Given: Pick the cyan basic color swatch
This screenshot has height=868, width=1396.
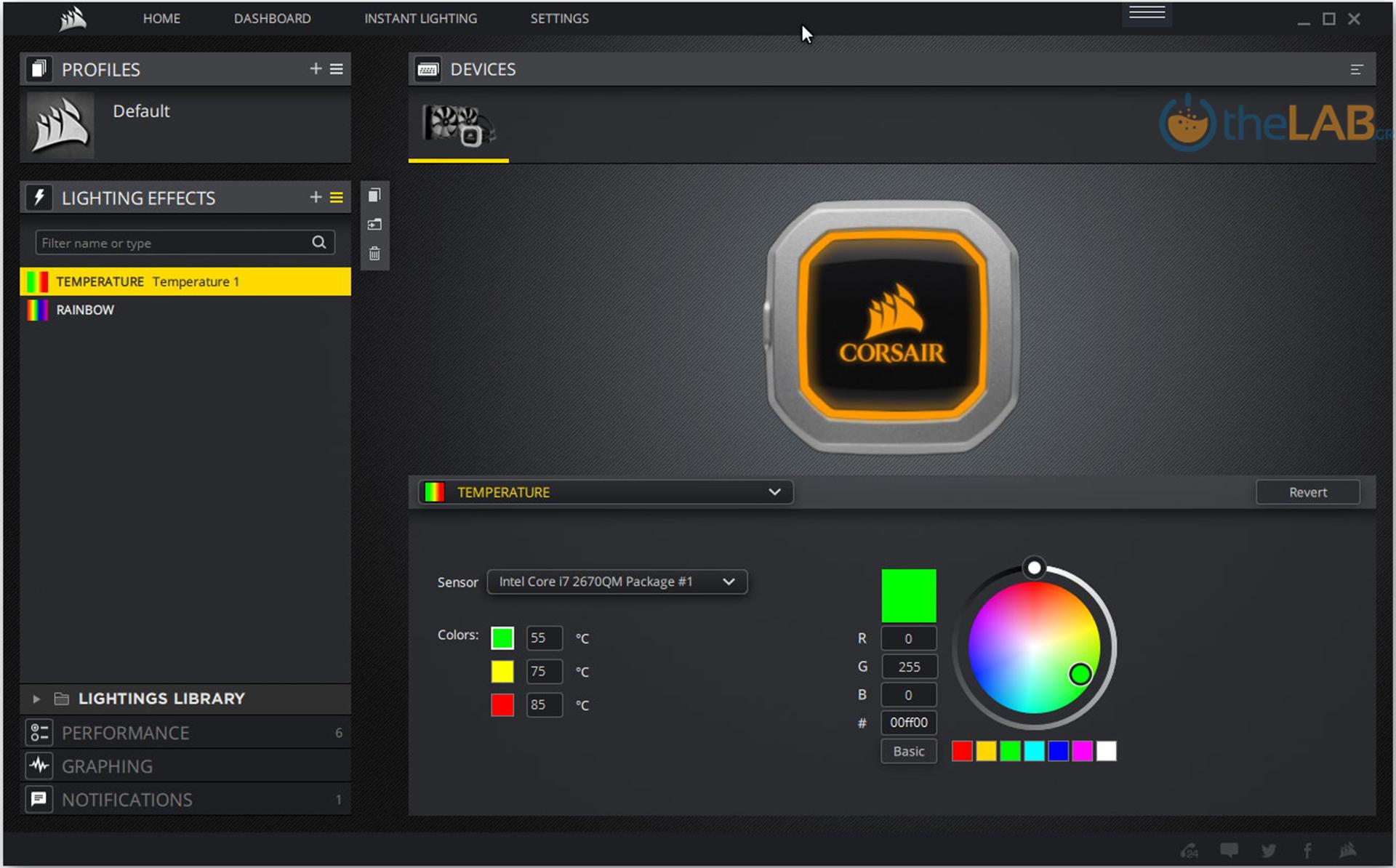Looking at the screenshot, I should tap(1034, 751).
